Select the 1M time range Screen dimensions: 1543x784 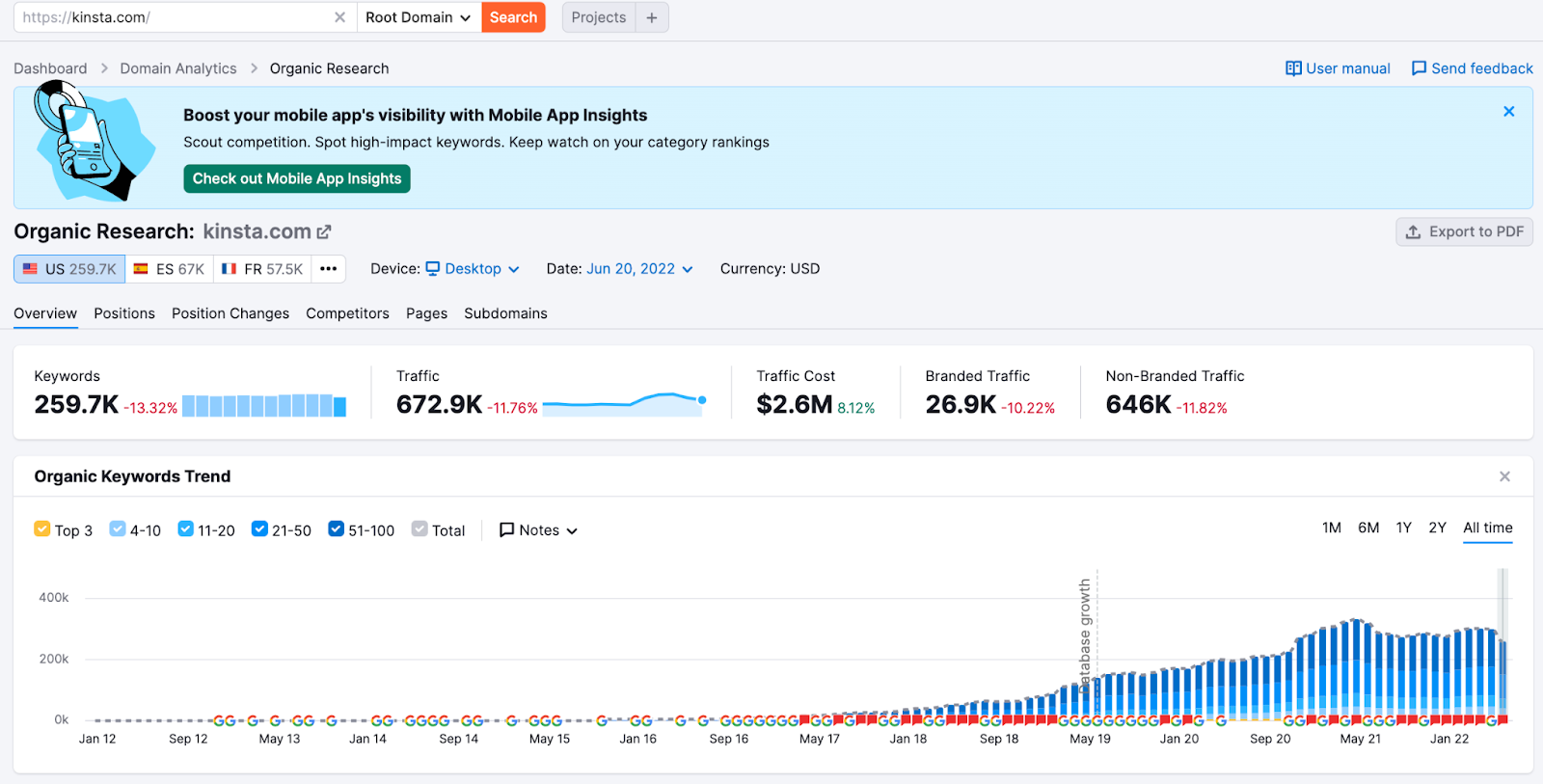1332,527
